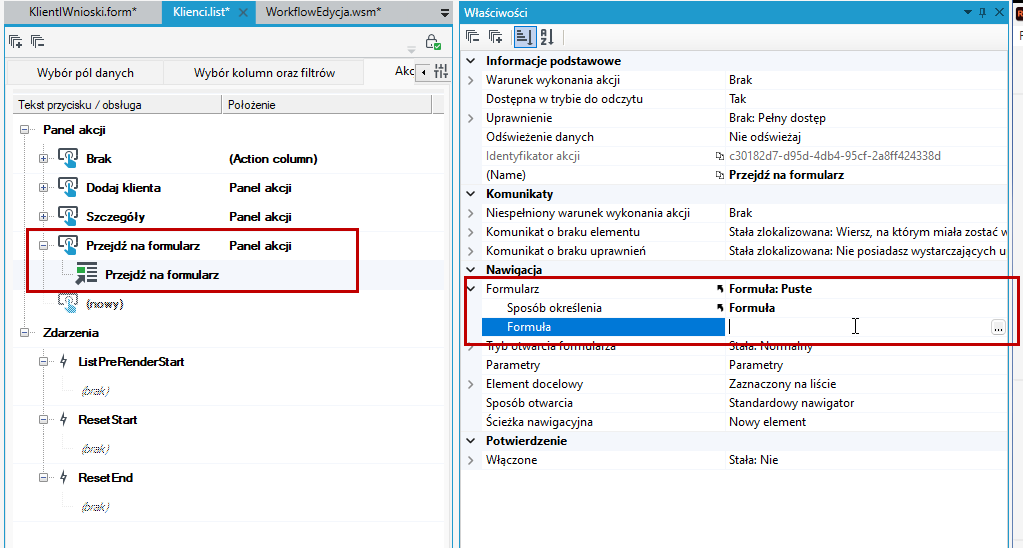Image resolution: width=1023 pixels, height=548 pixels.
Task: Expand the Brak action tree node
Action: click(x=43, y=159)
